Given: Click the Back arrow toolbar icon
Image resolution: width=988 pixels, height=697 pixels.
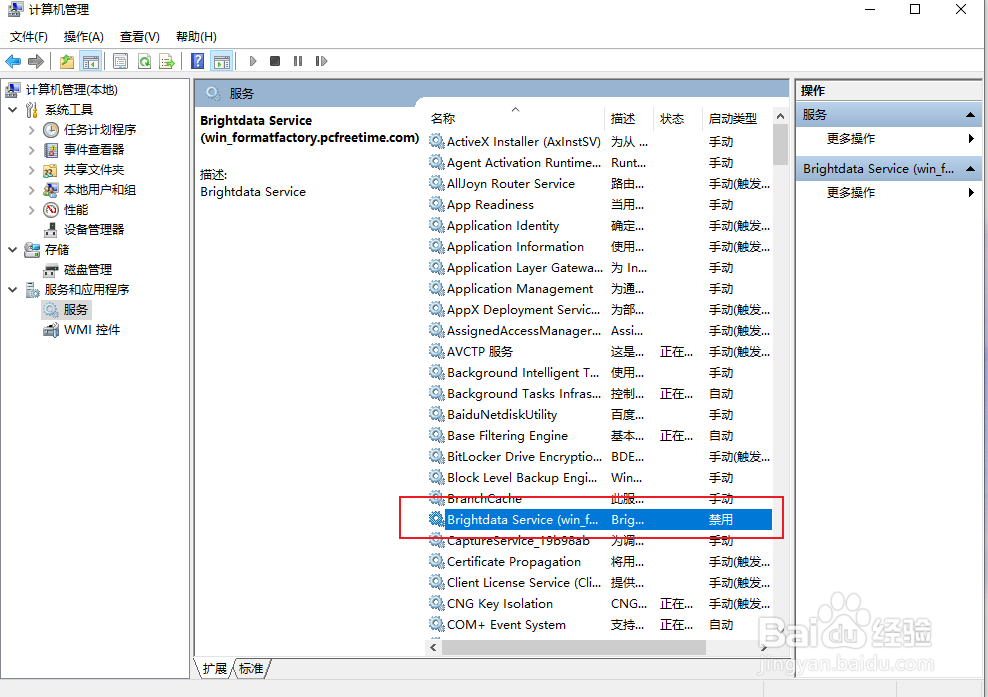Looking at the screenshot, I should (13, 61).
